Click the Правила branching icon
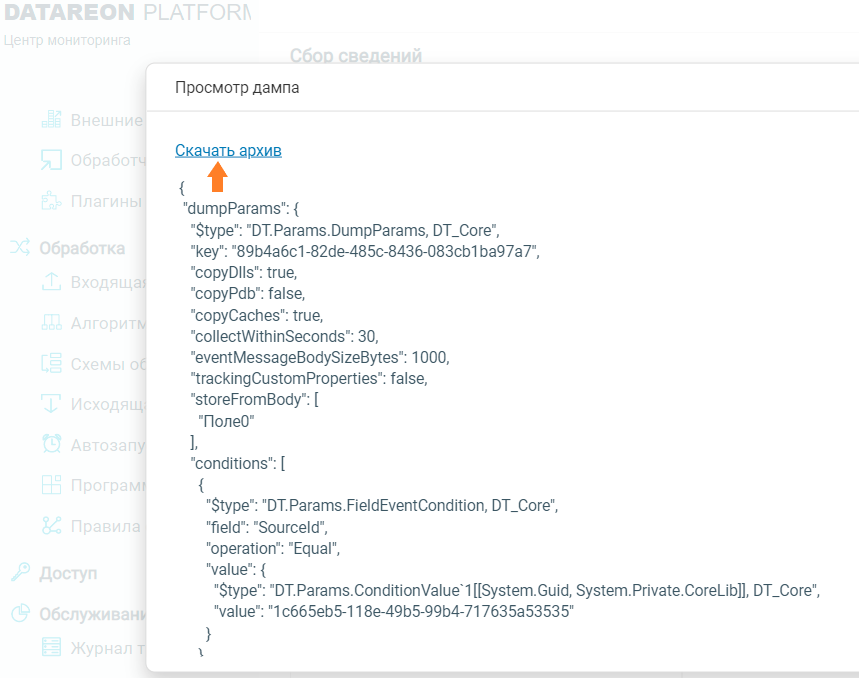 click(x=51, y=525)
